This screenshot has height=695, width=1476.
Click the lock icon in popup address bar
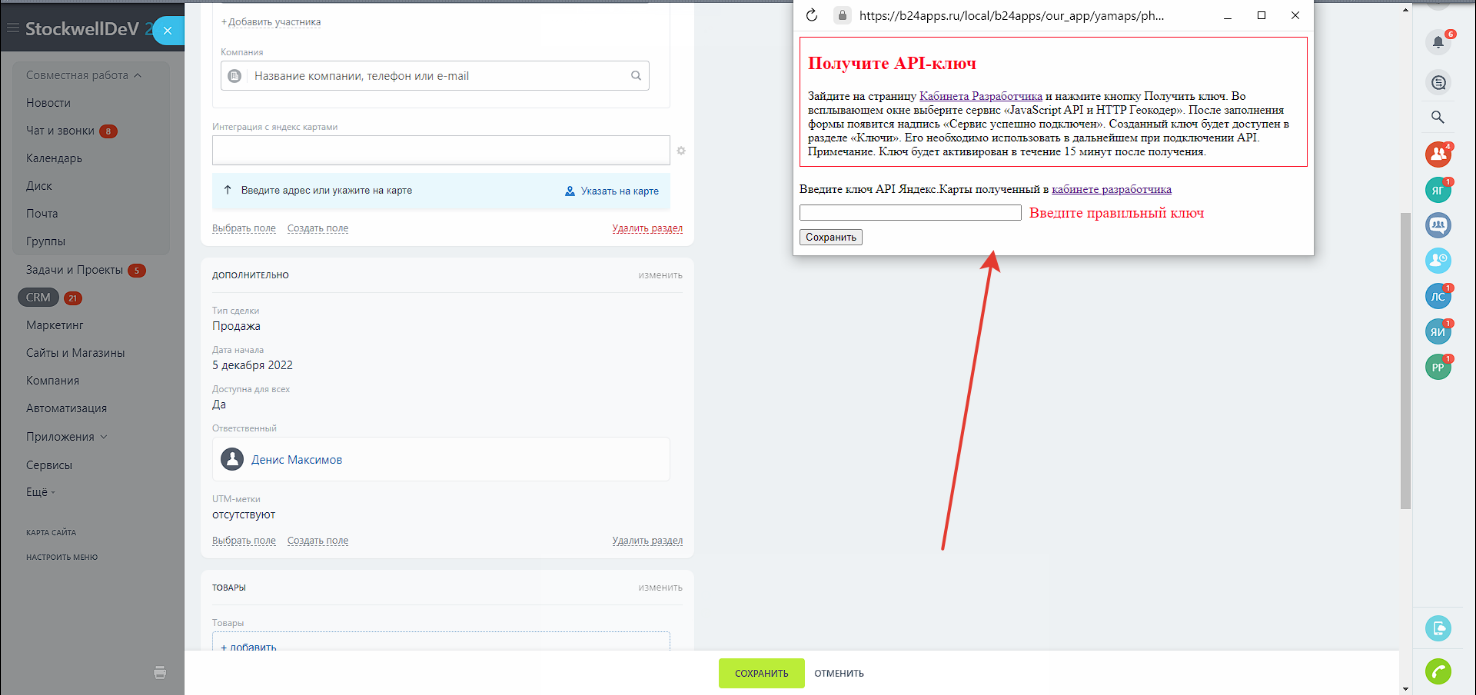click(x=842, y=16)
